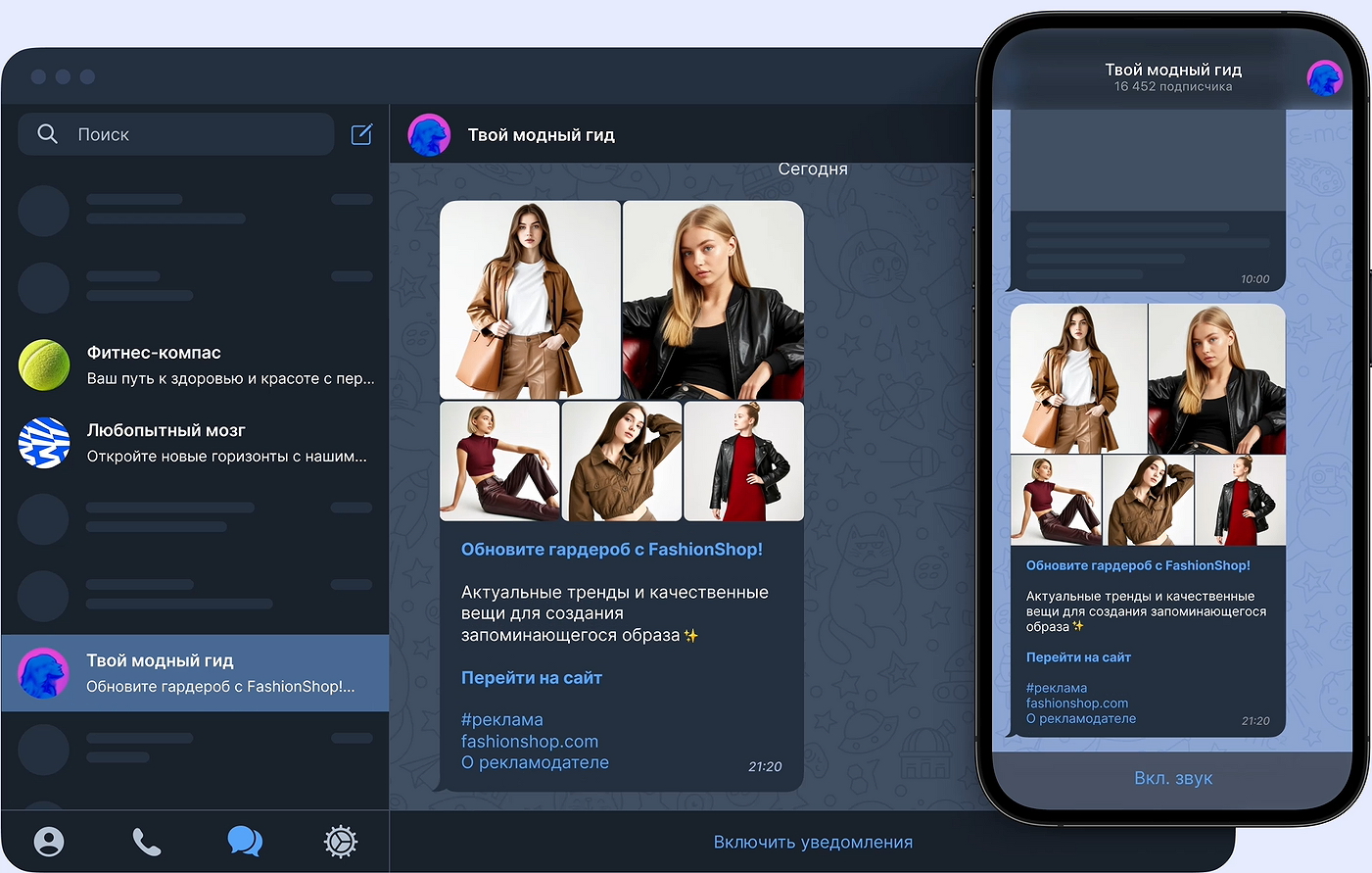The image size is (1372, 873).
Task: Open desktop photo of woman in brown coat
Action: (530, 300)
